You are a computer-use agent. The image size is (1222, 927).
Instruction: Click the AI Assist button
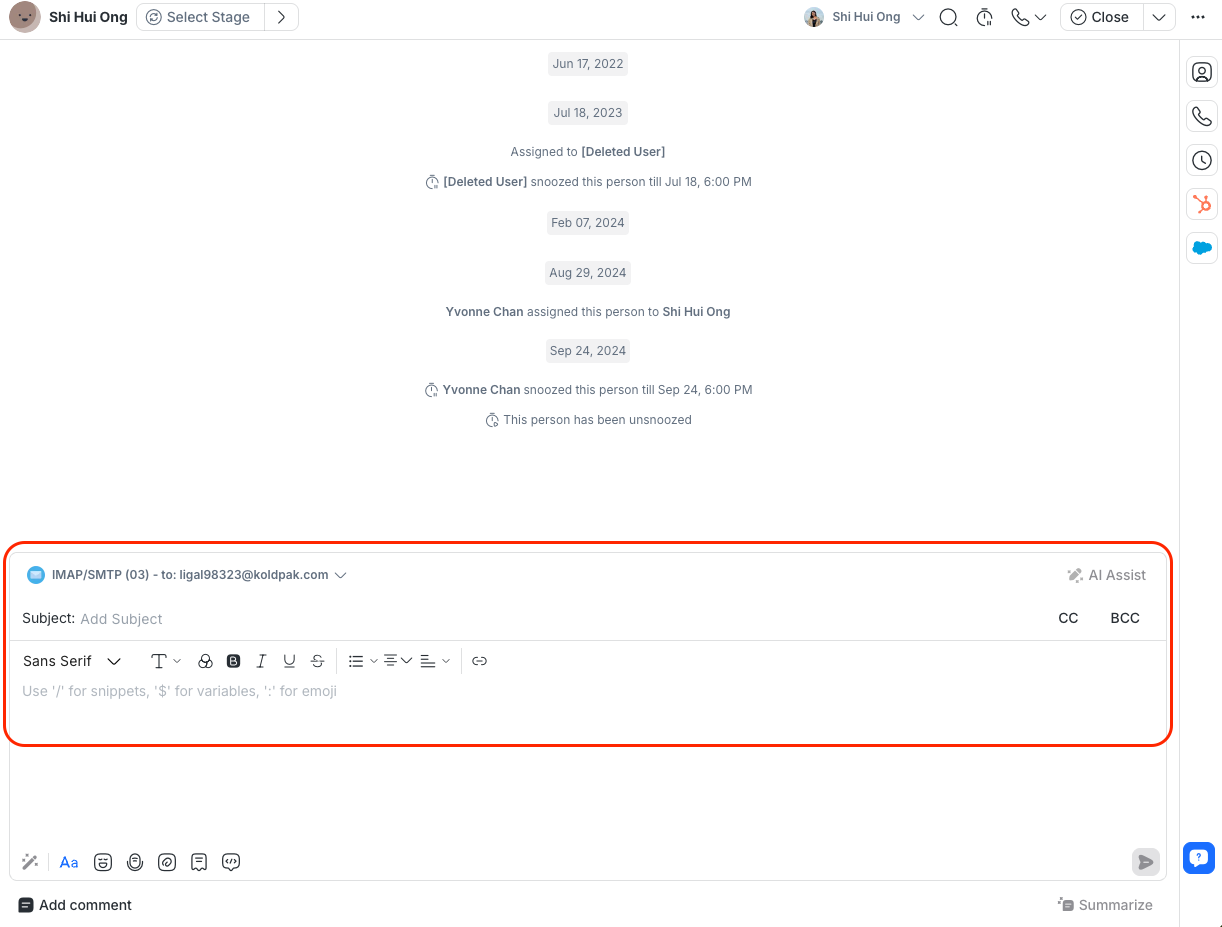pos(1106,575)
